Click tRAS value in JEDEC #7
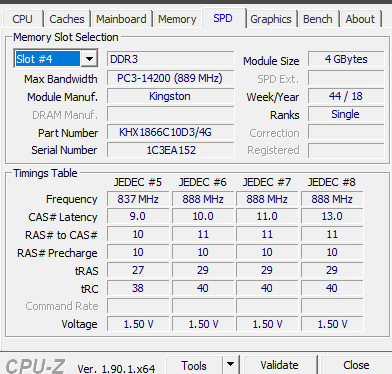 tap(267, 270)
